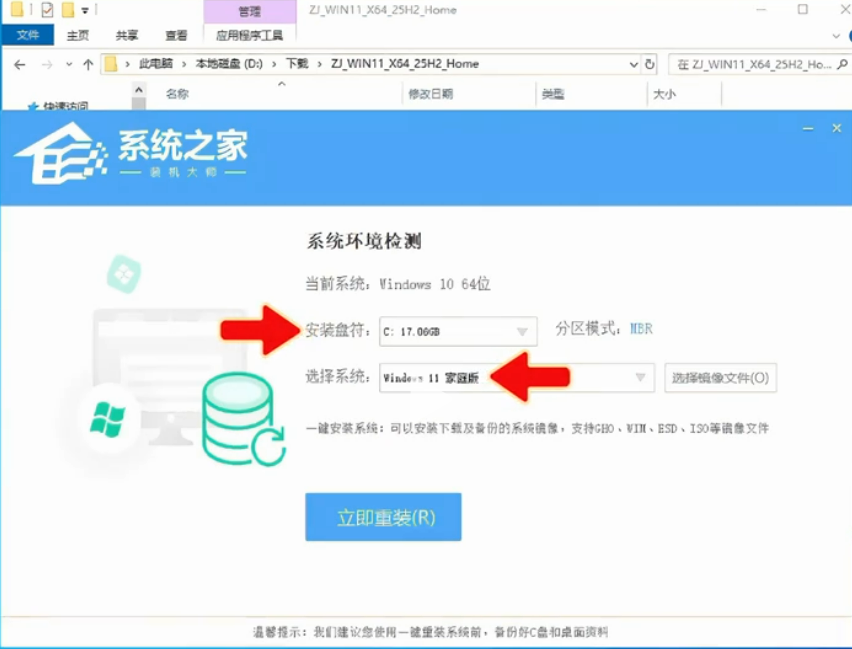This screenshot has width=852, height=649.
Task: Go forward in Explorer navigation
Action: [47, 65]
